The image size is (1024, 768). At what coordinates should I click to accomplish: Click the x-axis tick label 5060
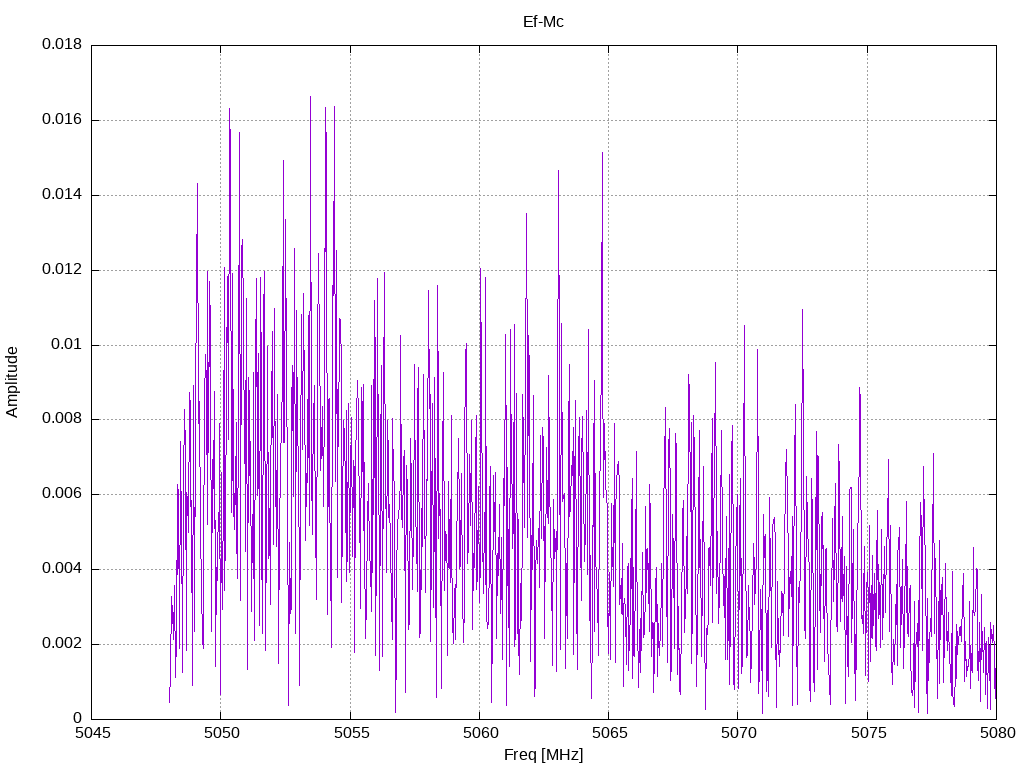(x=479, y=733)
